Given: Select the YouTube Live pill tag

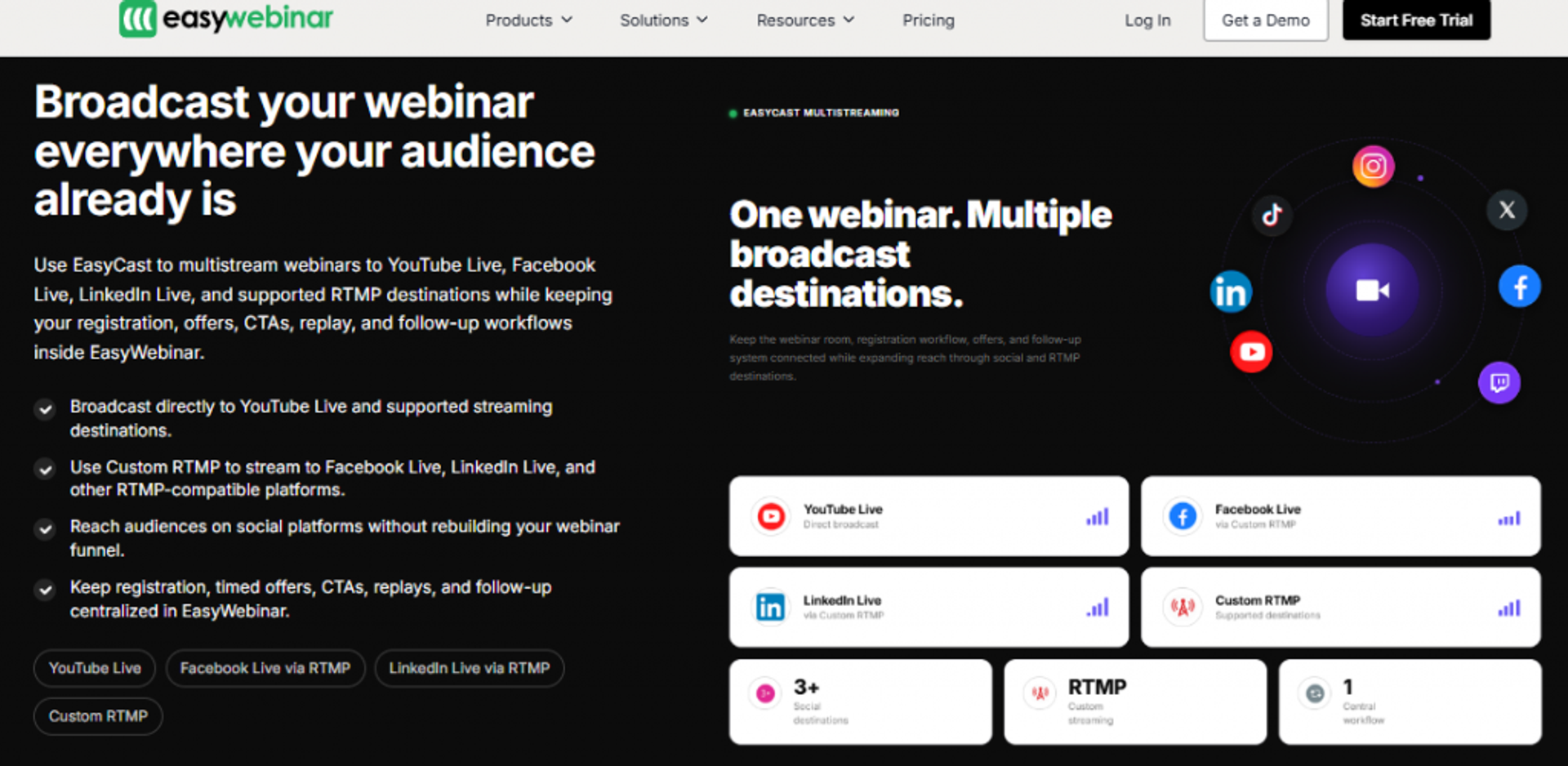Looking at the screenshot, I should tap(95, 668).
